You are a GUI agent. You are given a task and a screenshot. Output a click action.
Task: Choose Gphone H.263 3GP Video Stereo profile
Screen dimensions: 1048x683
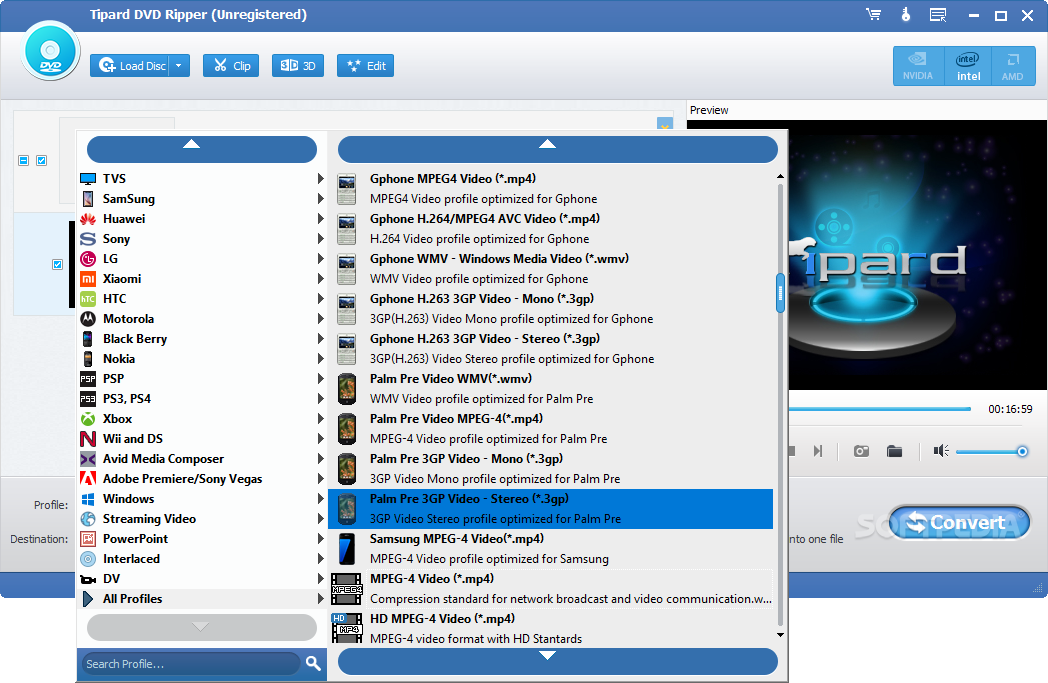550,349
